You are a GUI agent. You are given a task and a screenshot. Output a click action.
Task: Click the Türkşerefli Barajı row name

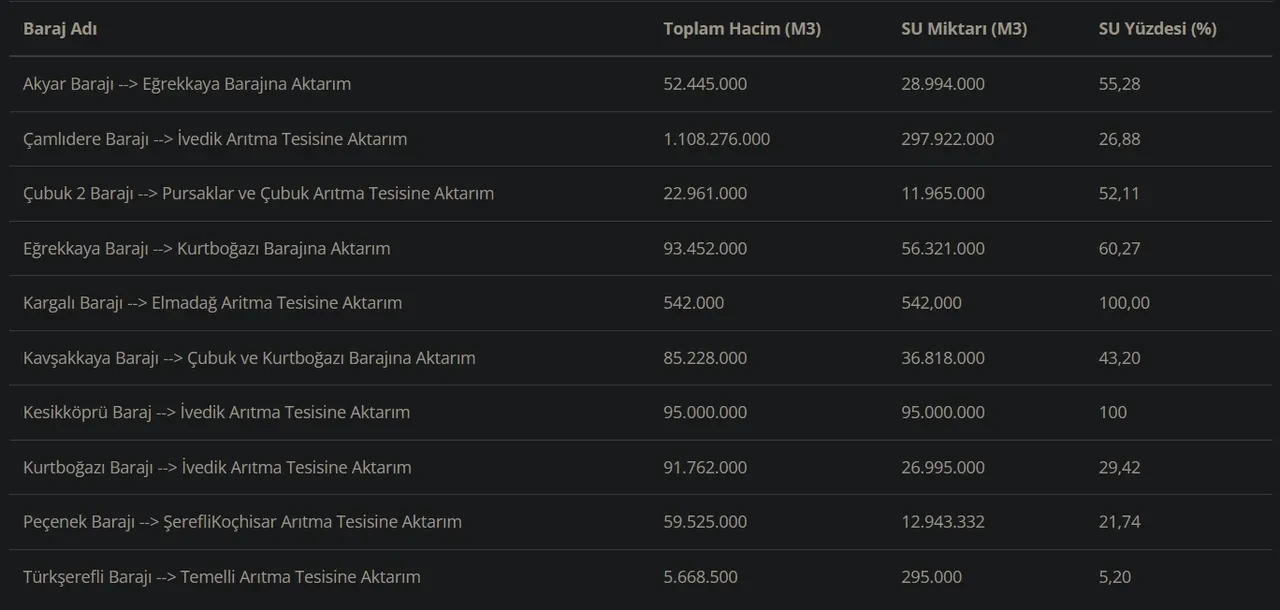[x=221, y=577]
